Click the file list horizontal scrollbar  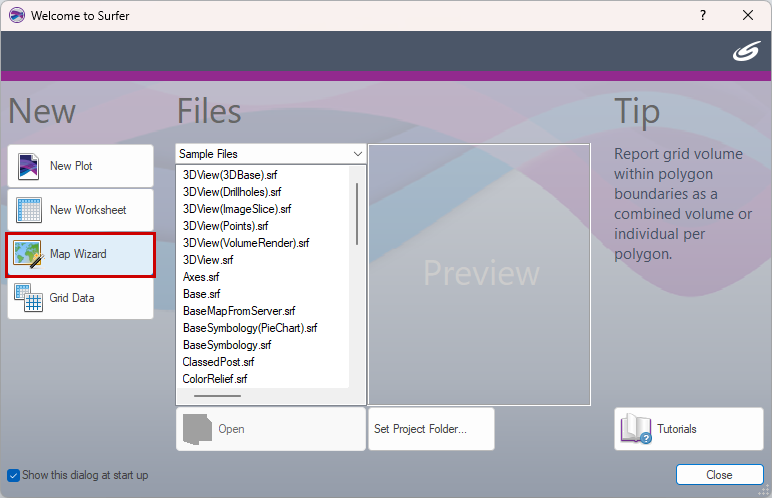pyautogui.click(x=217, y=396)
